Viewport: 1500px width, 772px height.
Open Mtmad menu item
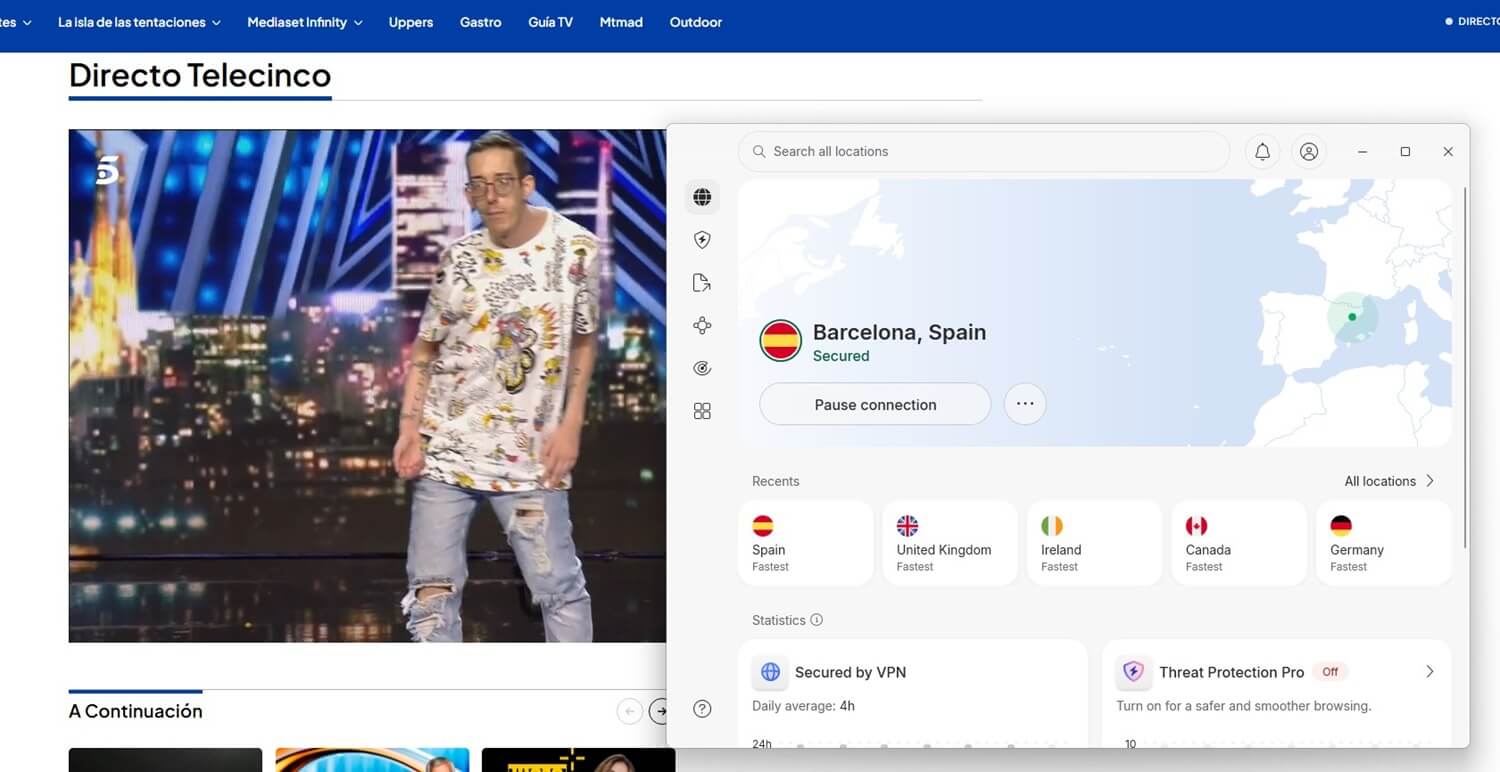pyautogui.click(x=621, y=22)
